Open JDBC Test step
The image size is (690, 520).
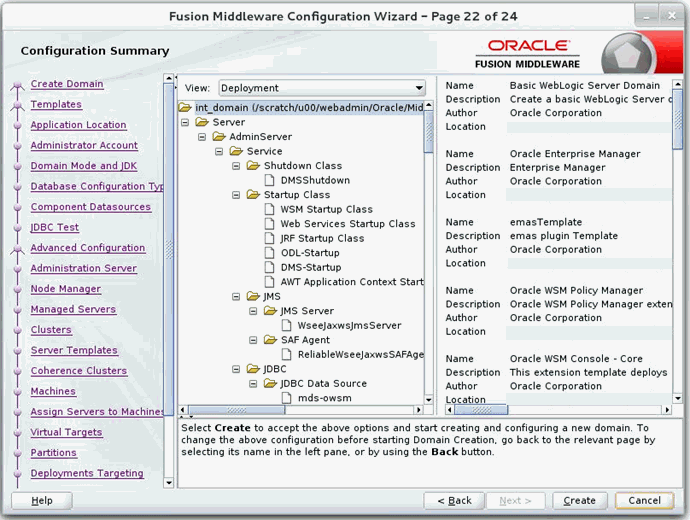tap(55, 227)
